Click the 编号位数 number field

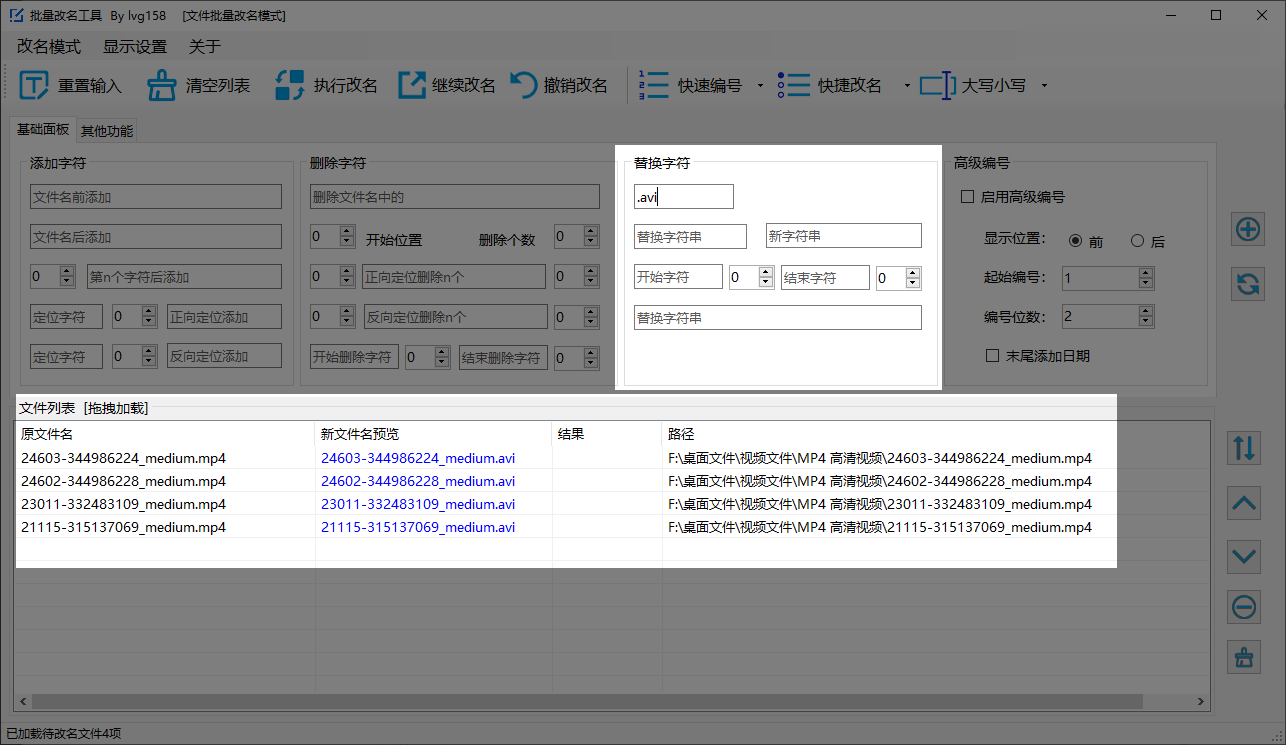[x=1099, y=317]
